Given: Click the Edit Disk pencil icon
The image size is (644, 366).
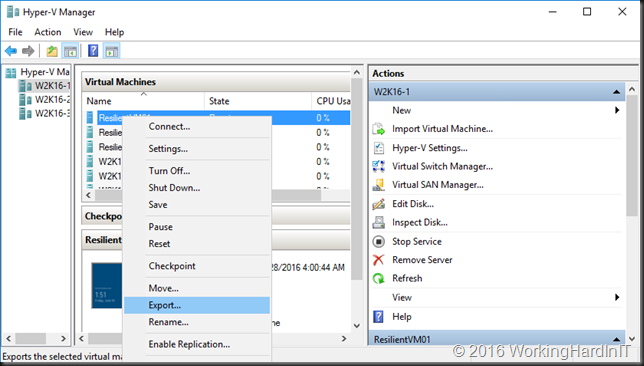Looking at the screenshot, I should coord(378,204).
